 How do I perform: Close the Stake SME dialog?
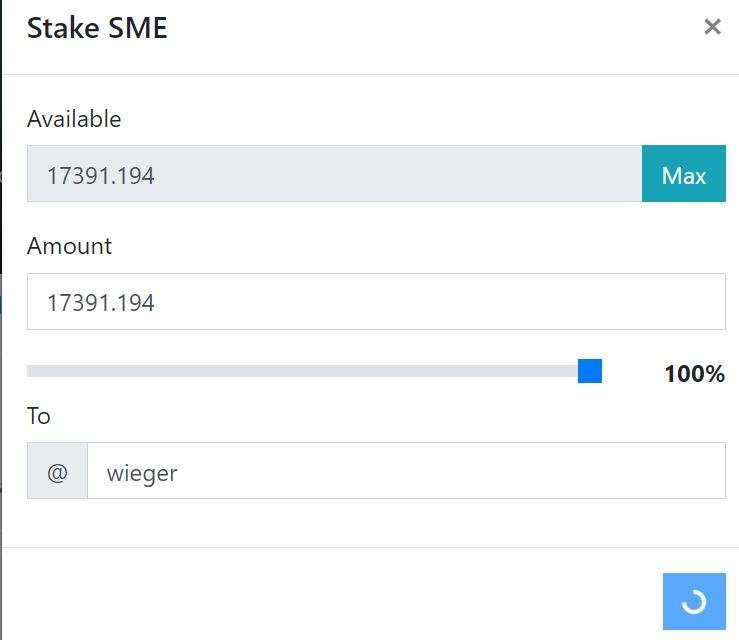click(712, 27)
